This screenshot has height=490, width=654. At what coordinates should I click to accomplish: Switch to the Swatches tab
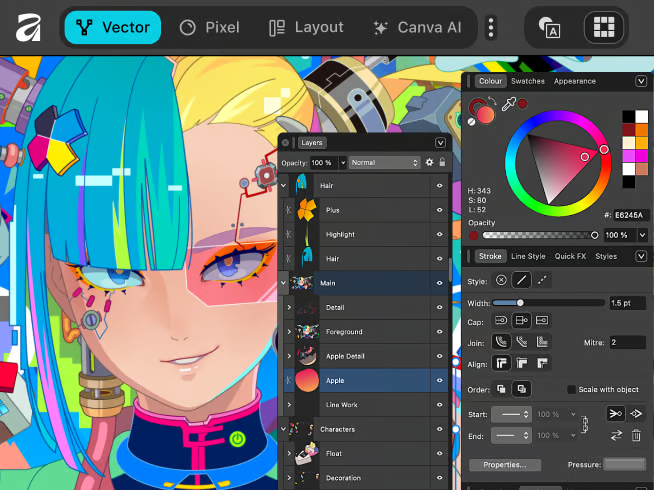coord(528,81)
